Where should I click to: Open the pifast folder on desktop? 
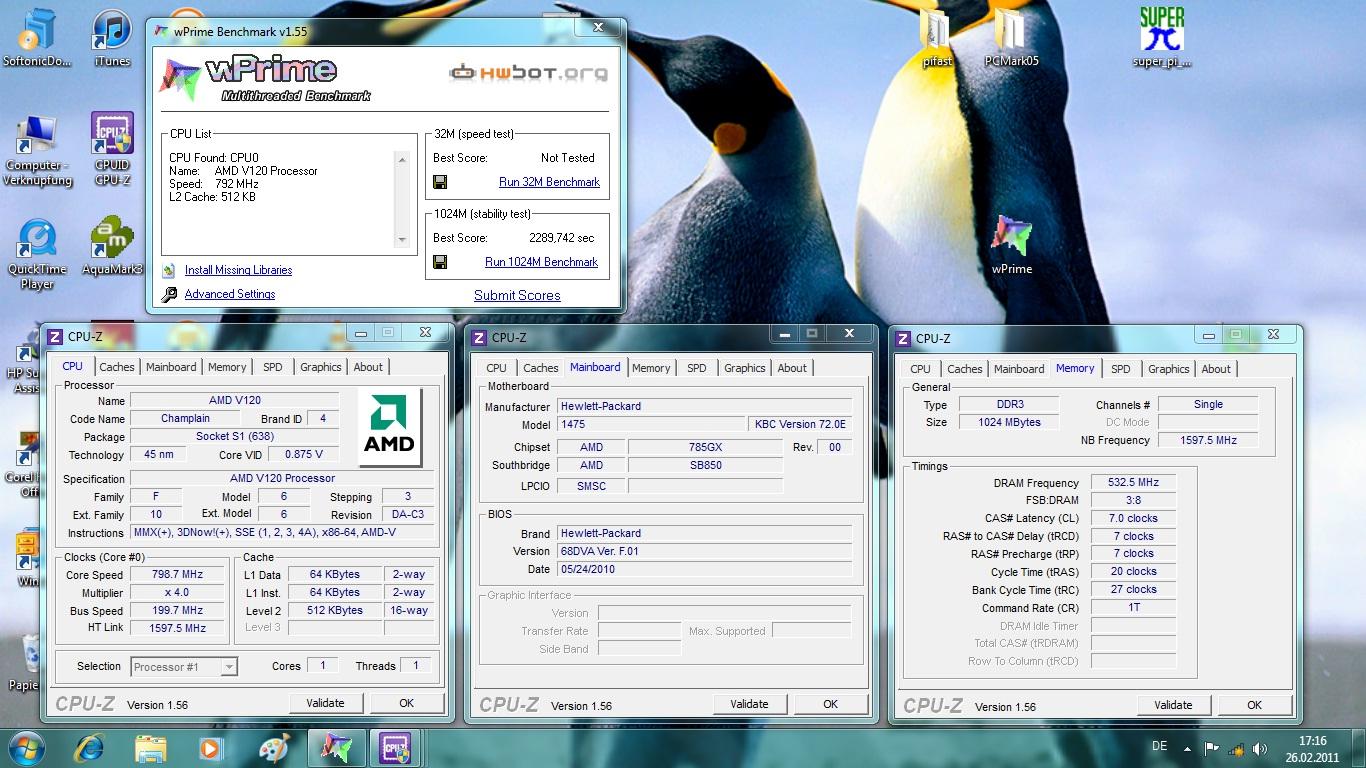(937, 38)
